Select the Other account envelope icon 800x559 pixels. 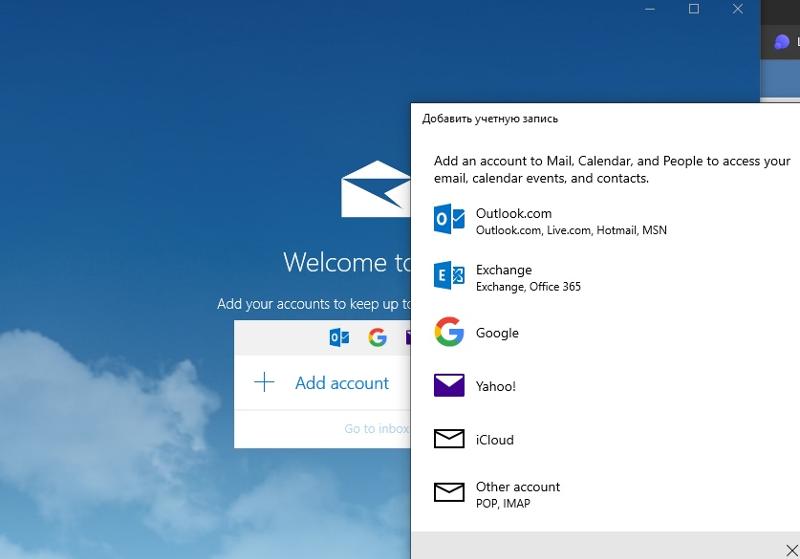pyautogui.click(x=449, y=492)
